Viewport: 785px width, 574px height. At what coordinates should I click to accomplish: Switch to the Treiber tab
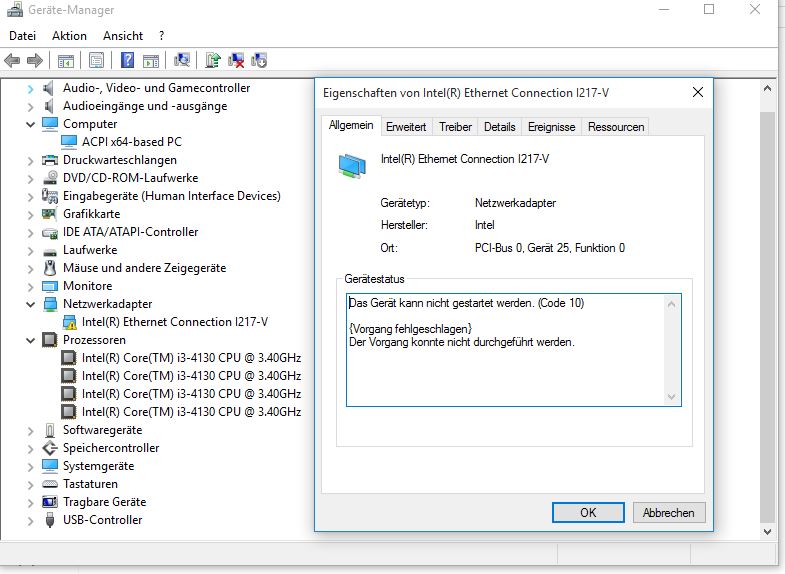[x=455, y=127]
